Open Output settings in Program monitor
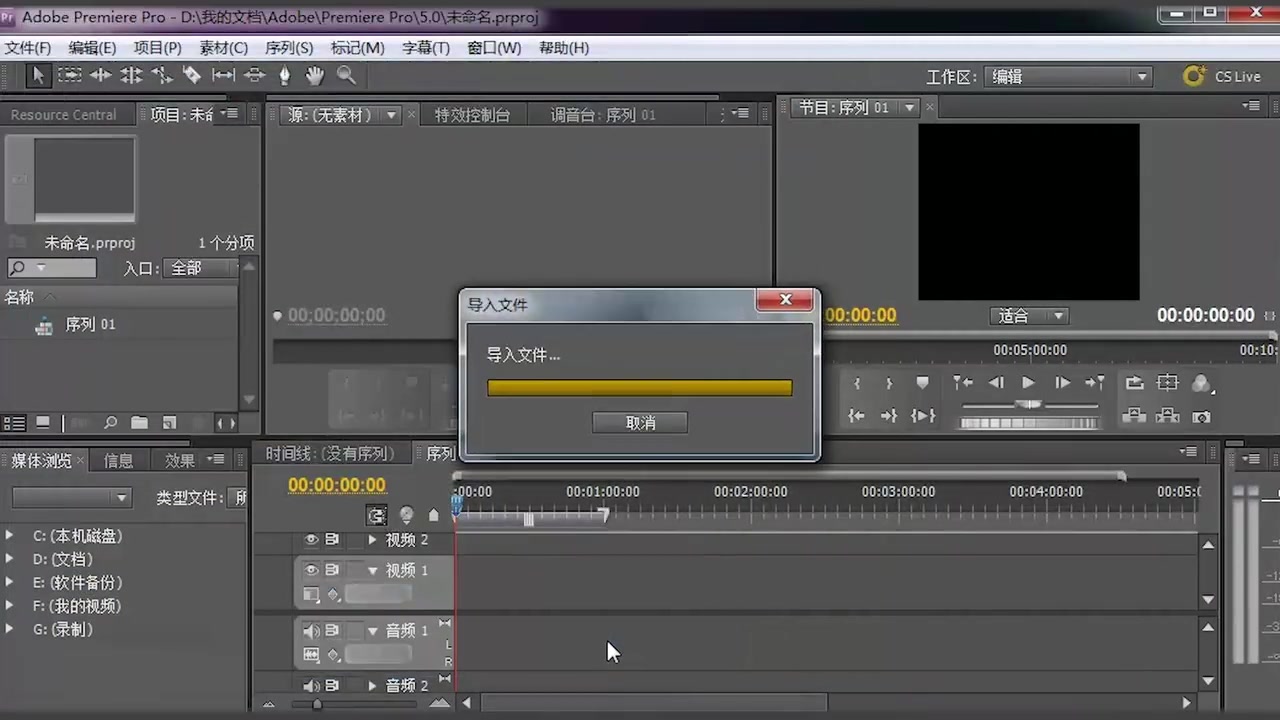This screenshot has height=720, width=1280. [x=1202, y=383]
